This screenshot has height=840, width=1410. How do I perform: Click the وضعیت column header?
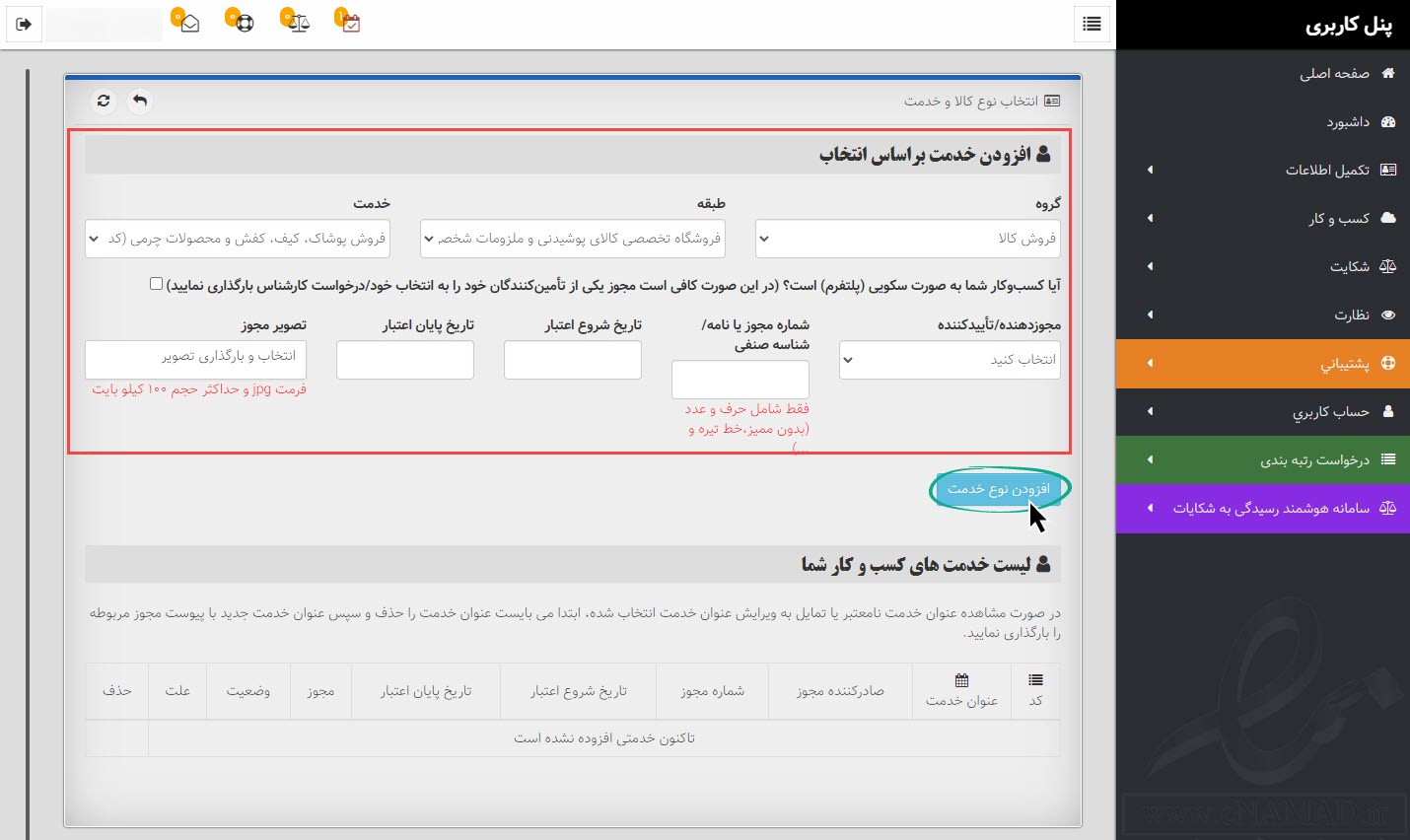tap(247, 691)
